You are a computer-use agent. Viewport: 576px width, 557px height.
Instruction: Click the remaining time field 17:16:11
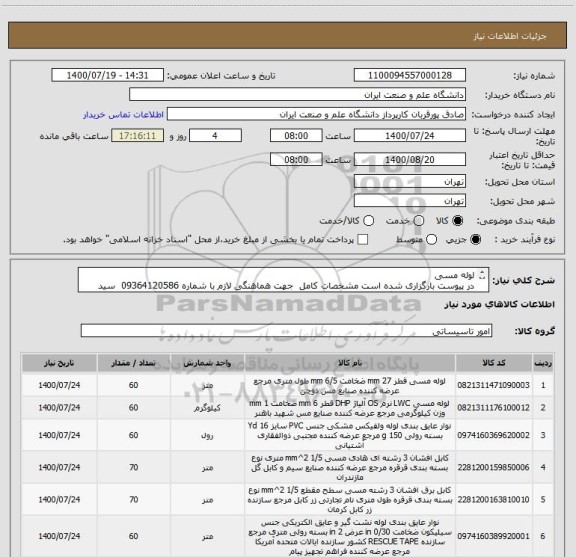(137, 136)
